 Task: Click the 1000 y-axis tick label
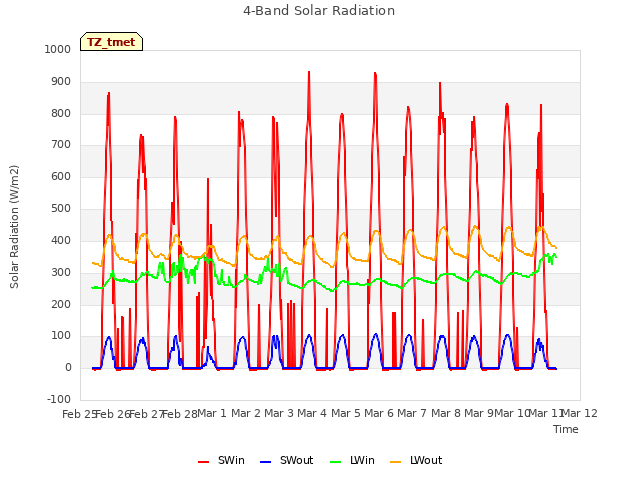(x=58, y=49)
